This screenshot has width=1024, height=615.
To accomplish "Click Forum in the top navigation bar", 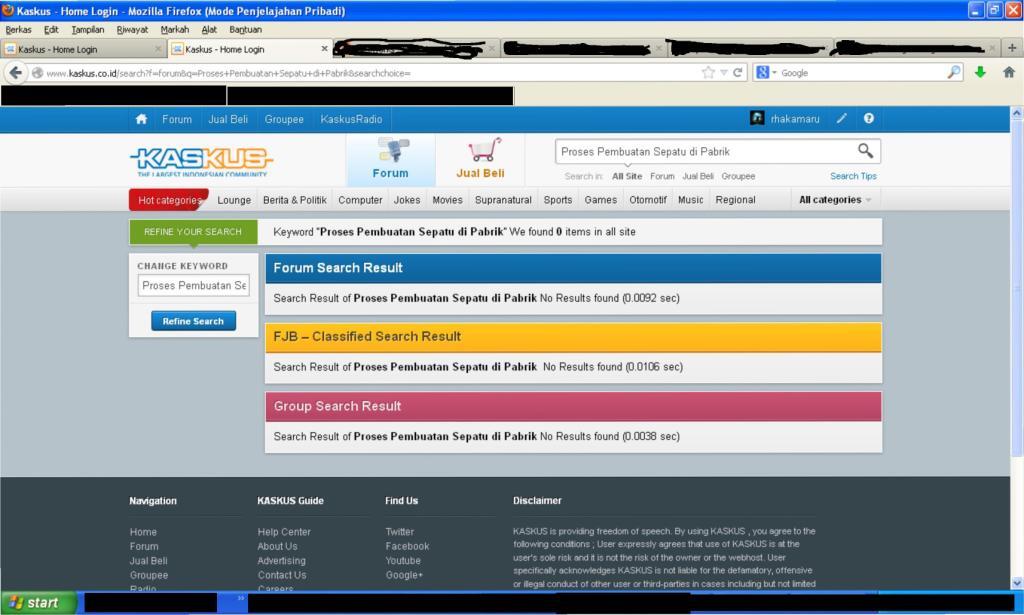I will click(x=177, y=119).
